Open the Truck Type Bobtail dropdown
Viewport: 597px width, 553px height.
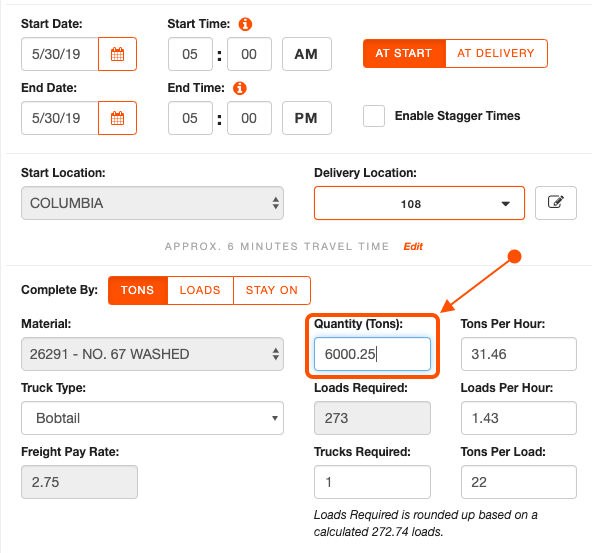point(152,418)
